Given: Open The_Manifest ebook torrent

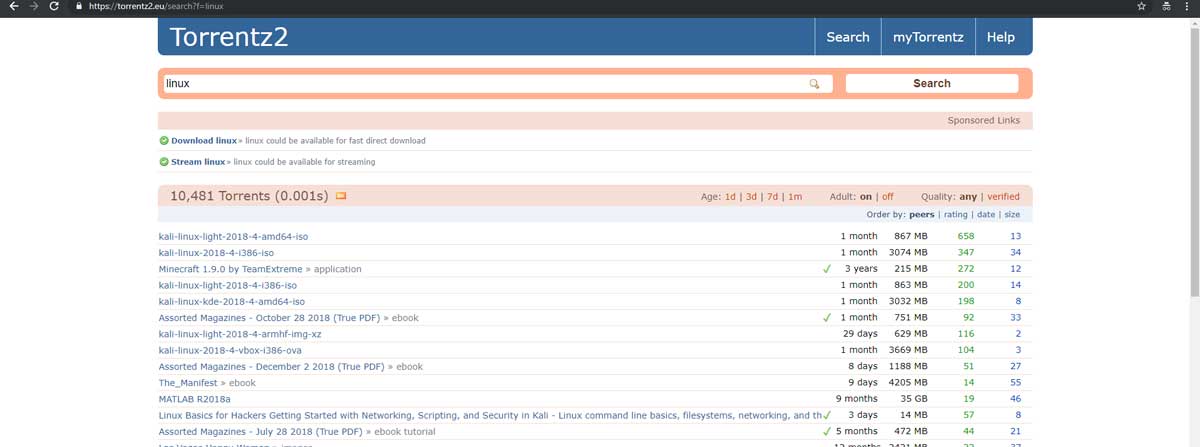Looking at the screenshot, I should 188,382.
